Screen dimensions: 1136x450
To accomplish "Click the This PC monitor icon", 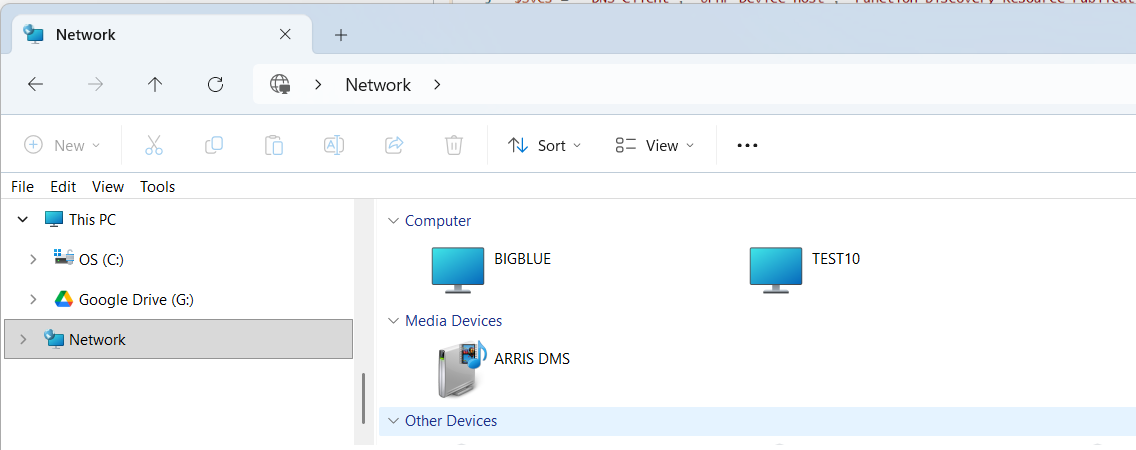I will [54, 219].
